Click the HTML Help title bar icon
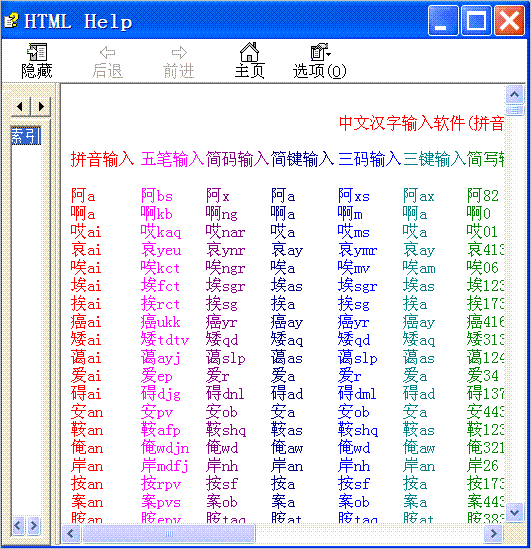This screenshot has height=549, width=531. coord(12,20)
